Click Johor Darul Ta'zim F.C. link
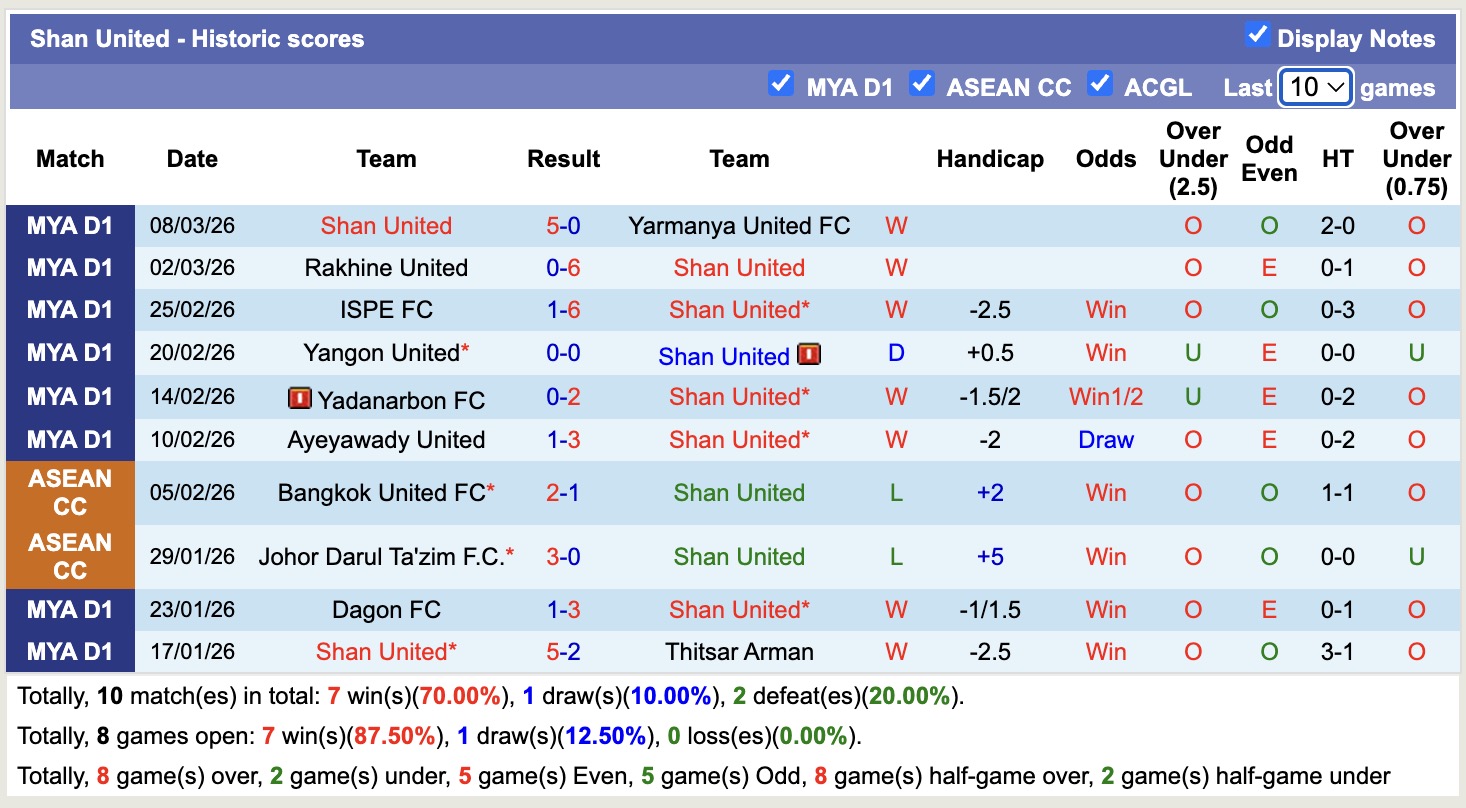 pyautogui.click(x=382, y=556)
